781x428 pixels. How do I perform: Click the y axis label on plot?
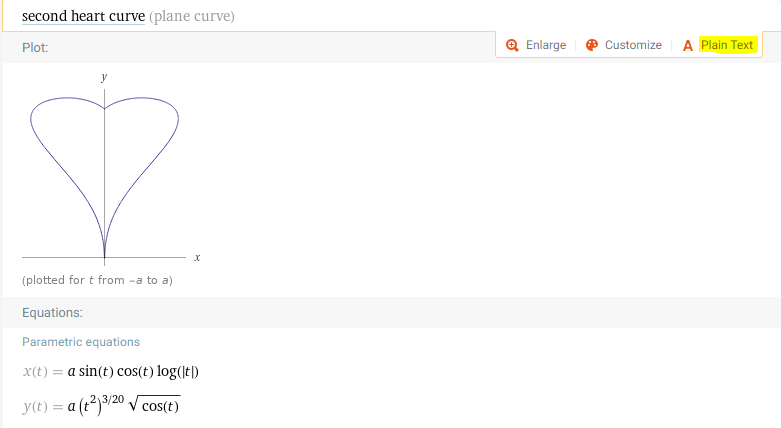[104, 77]
